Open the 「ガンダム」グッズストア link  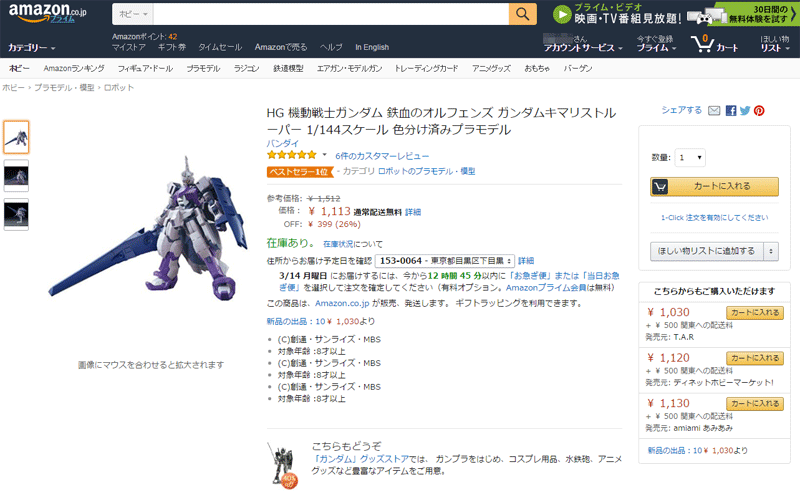point(360,459)
